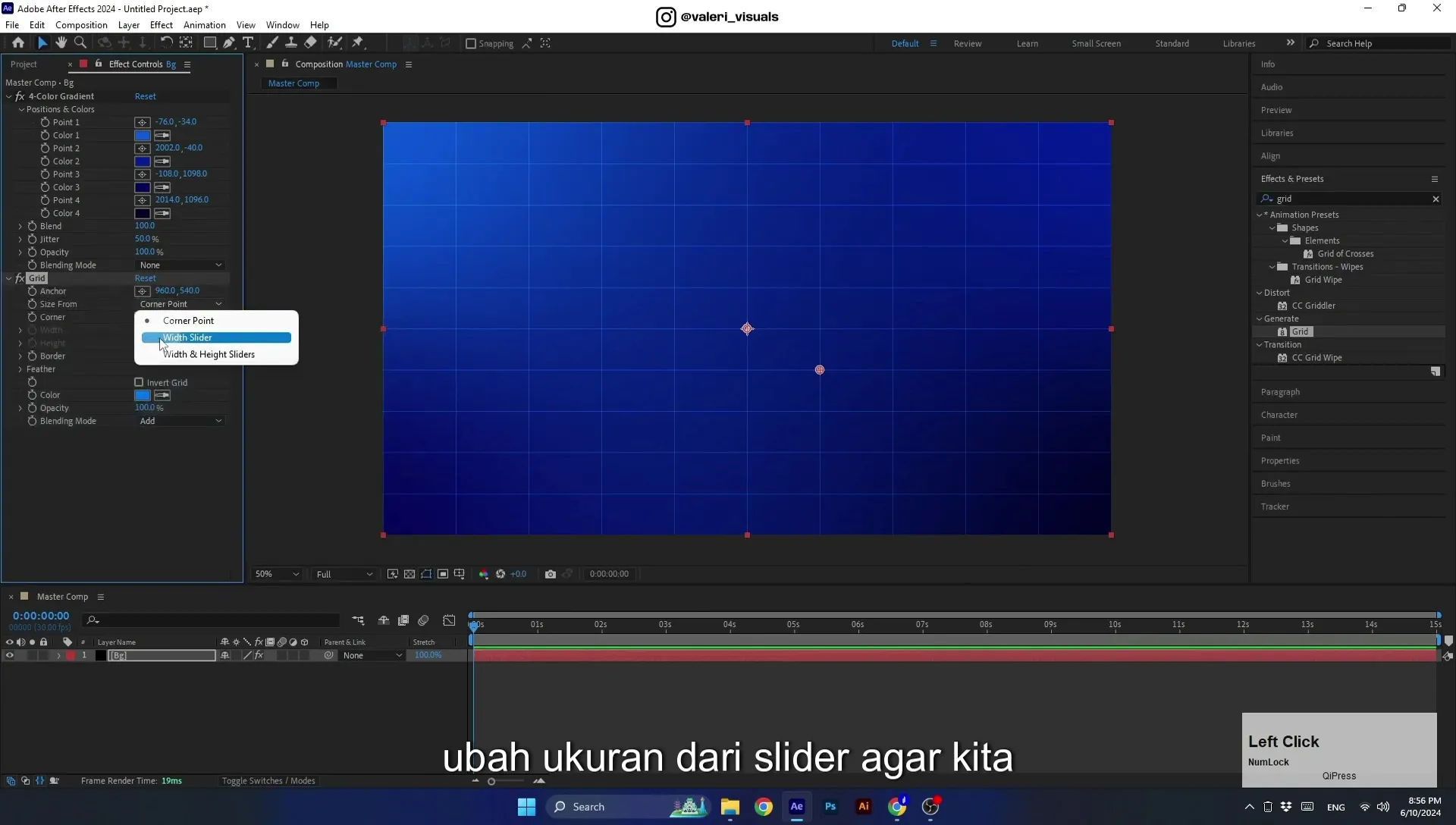Select the Hand tool

point(61,43)
